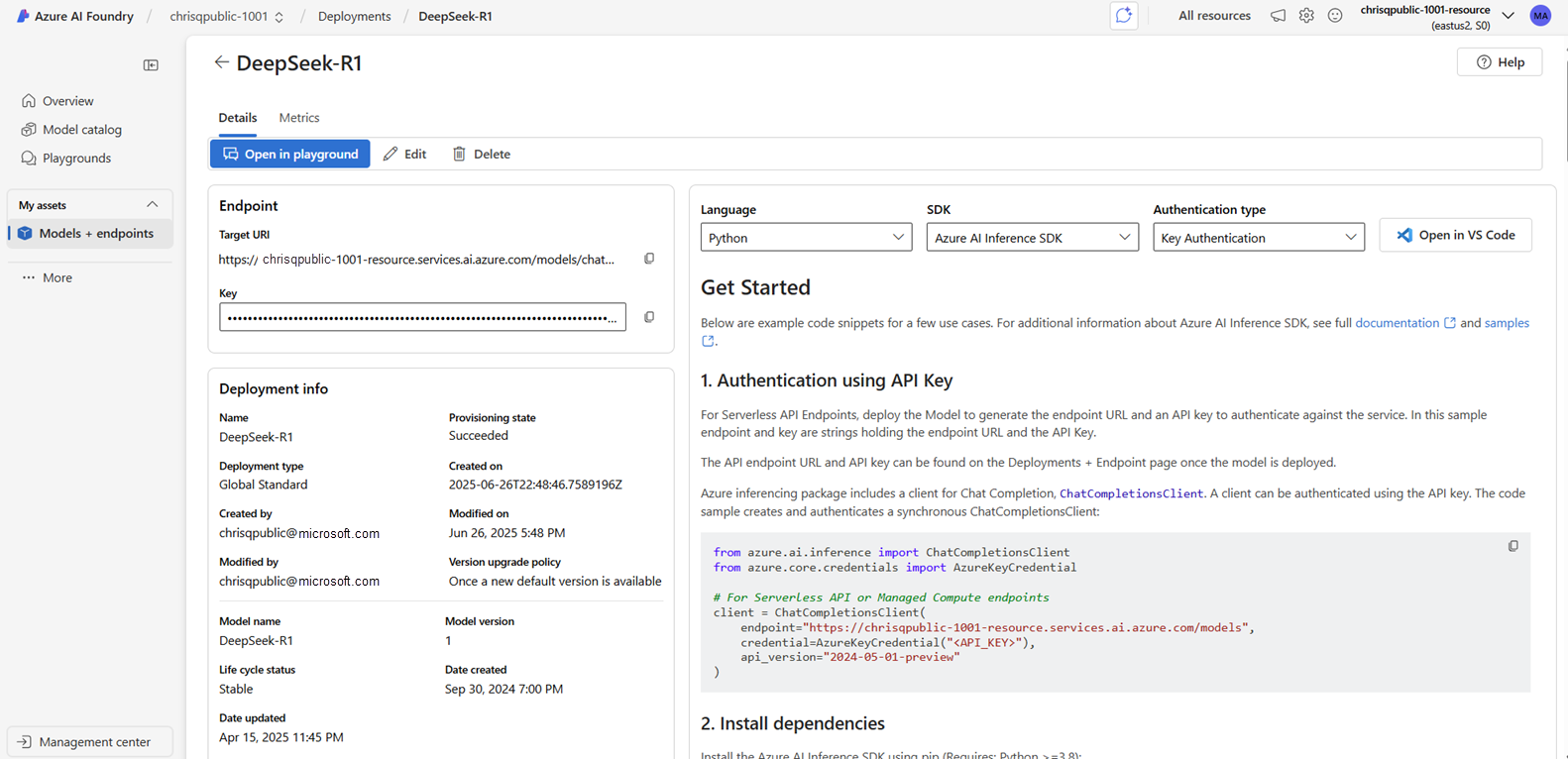
Task: Copy the Python code snippet
Action: tap(1512, 546)
